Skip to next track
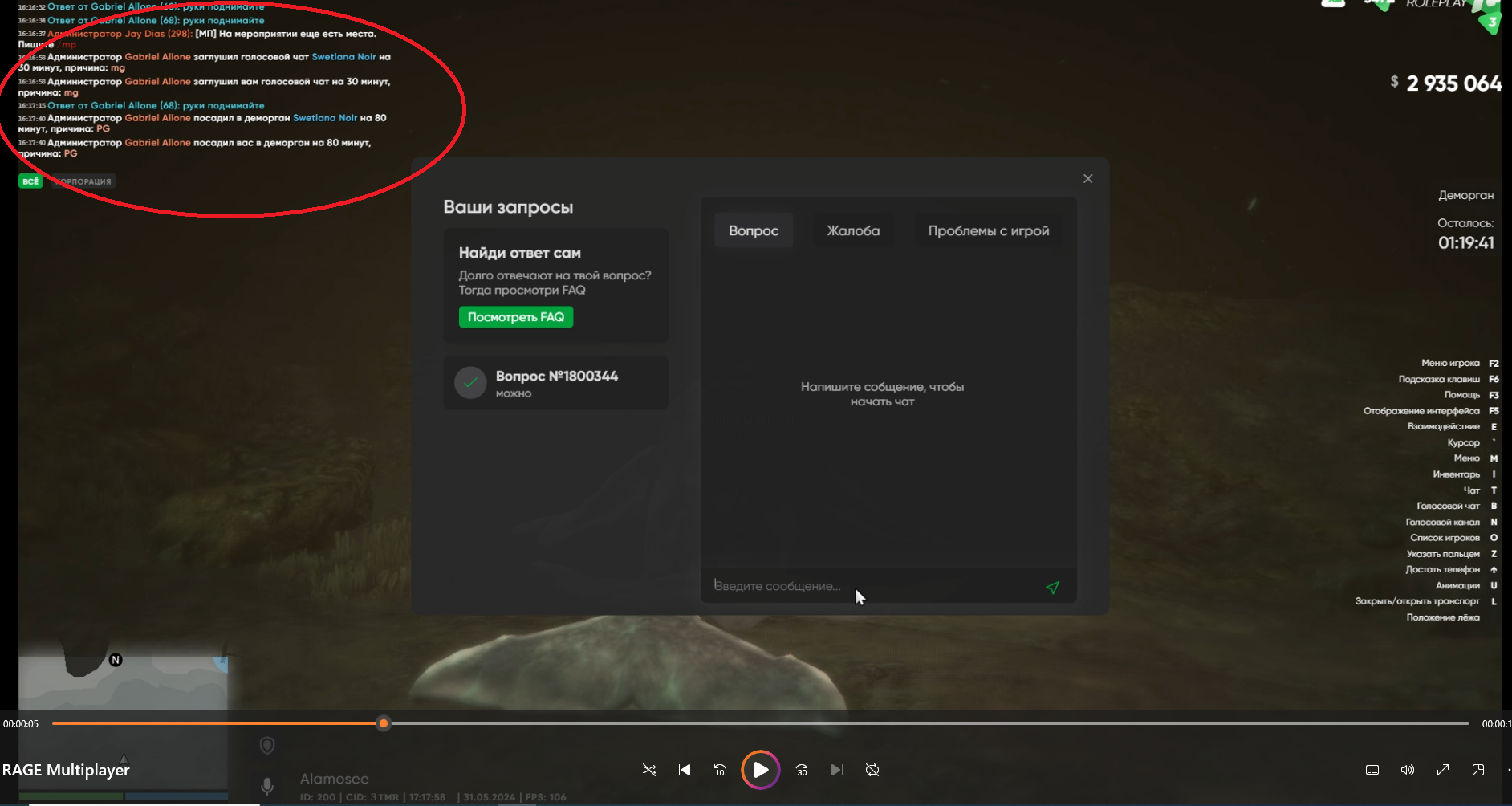Screen dimensions: 1512x806 pyautogui.click(x=836, y=770)
